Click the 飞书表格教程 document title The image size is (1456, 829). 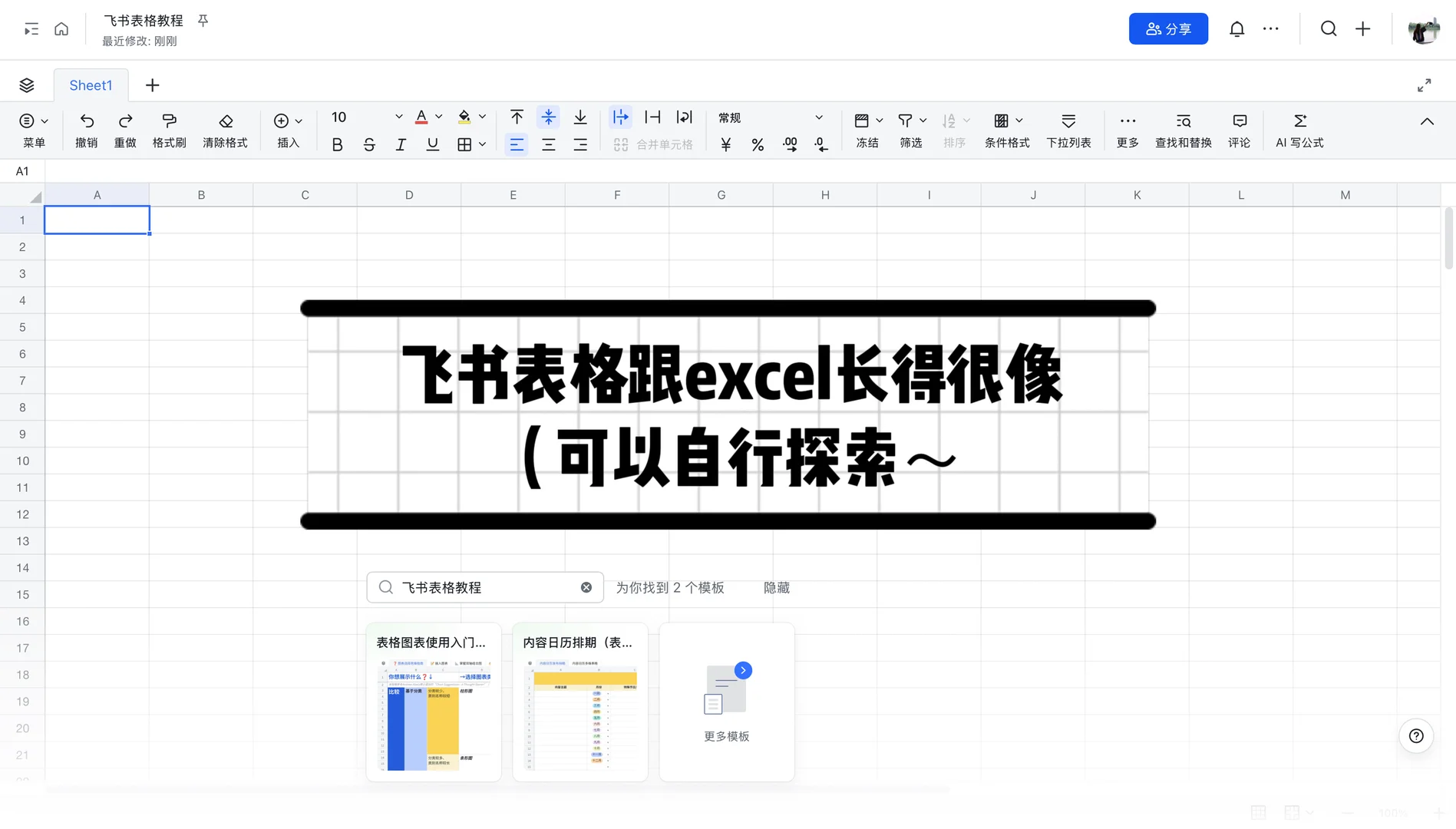pos(144,21)
